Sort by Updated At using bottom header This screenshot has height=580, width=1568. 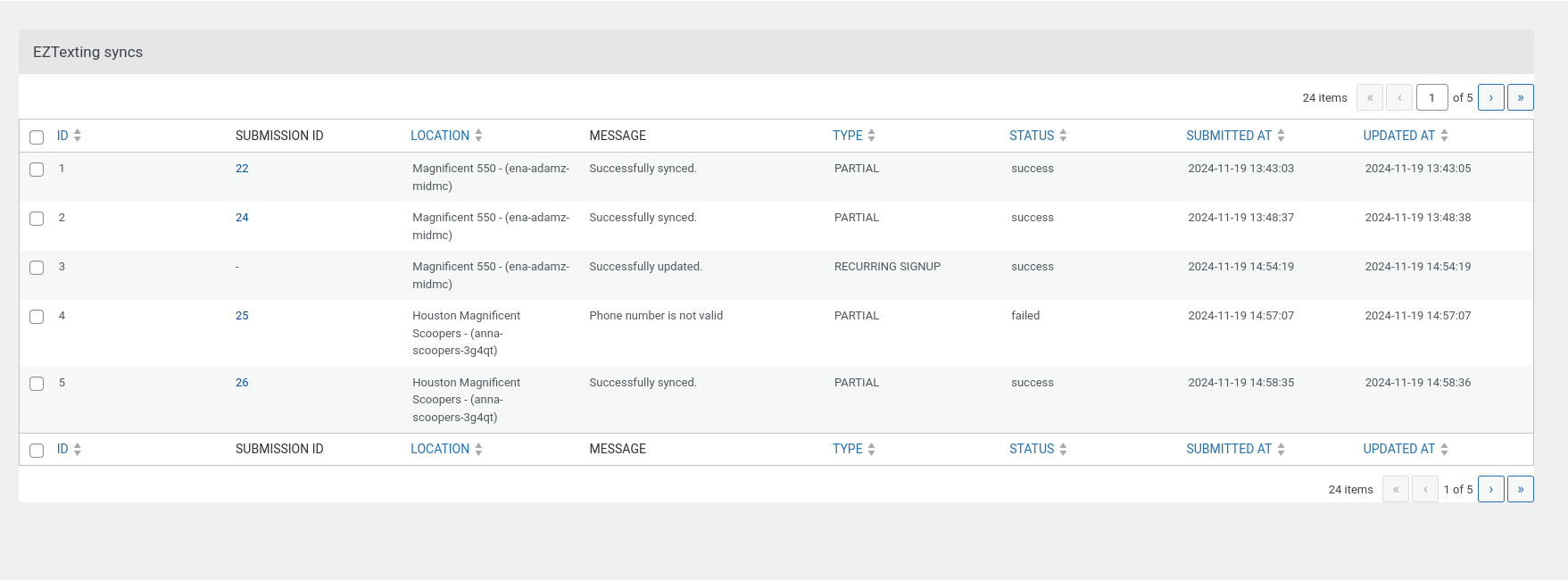click(x=1398, y=449)
